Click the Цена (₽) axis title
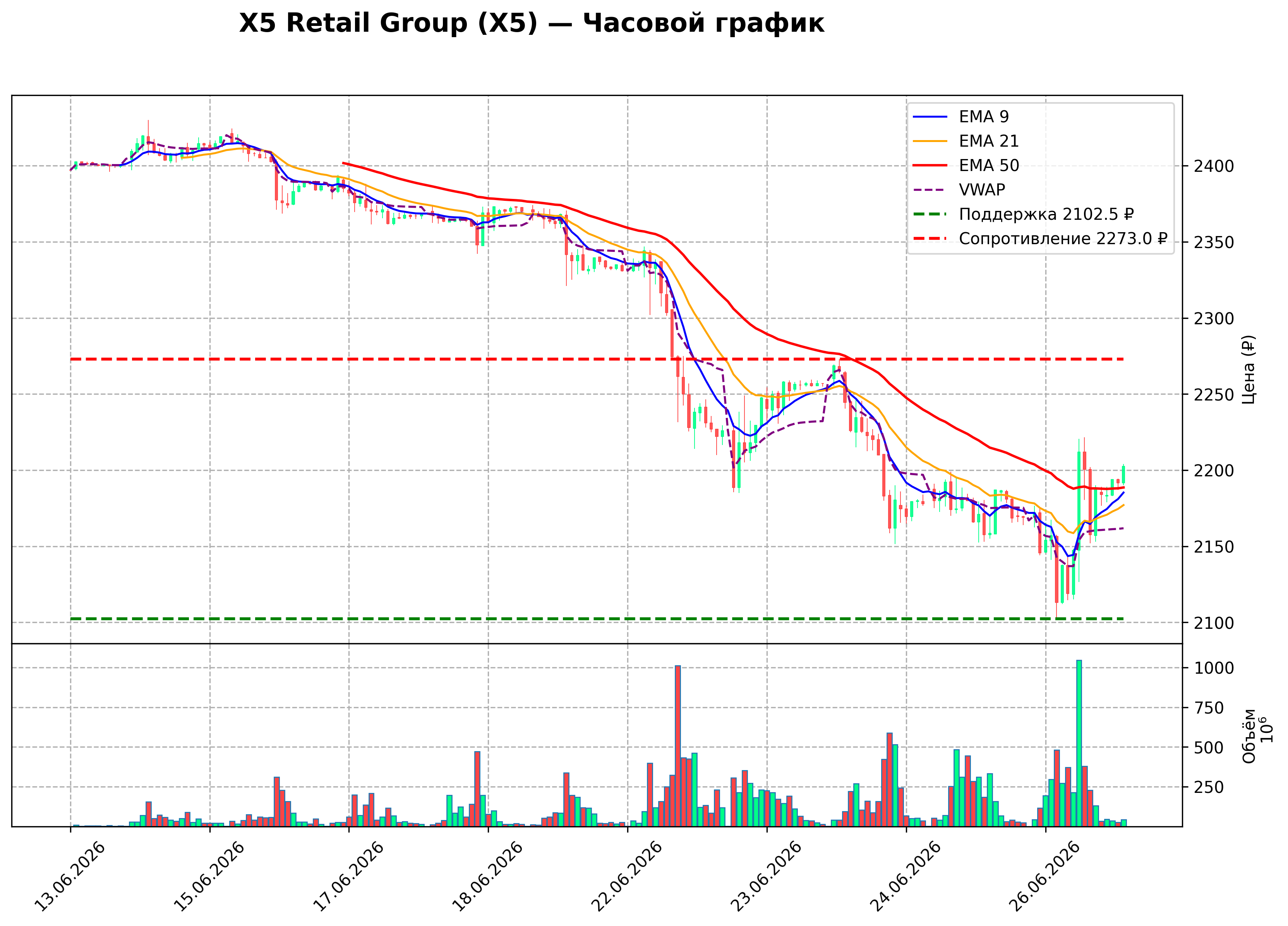The height and width of the screenshot is (926, 1288). click(1249, 370)
